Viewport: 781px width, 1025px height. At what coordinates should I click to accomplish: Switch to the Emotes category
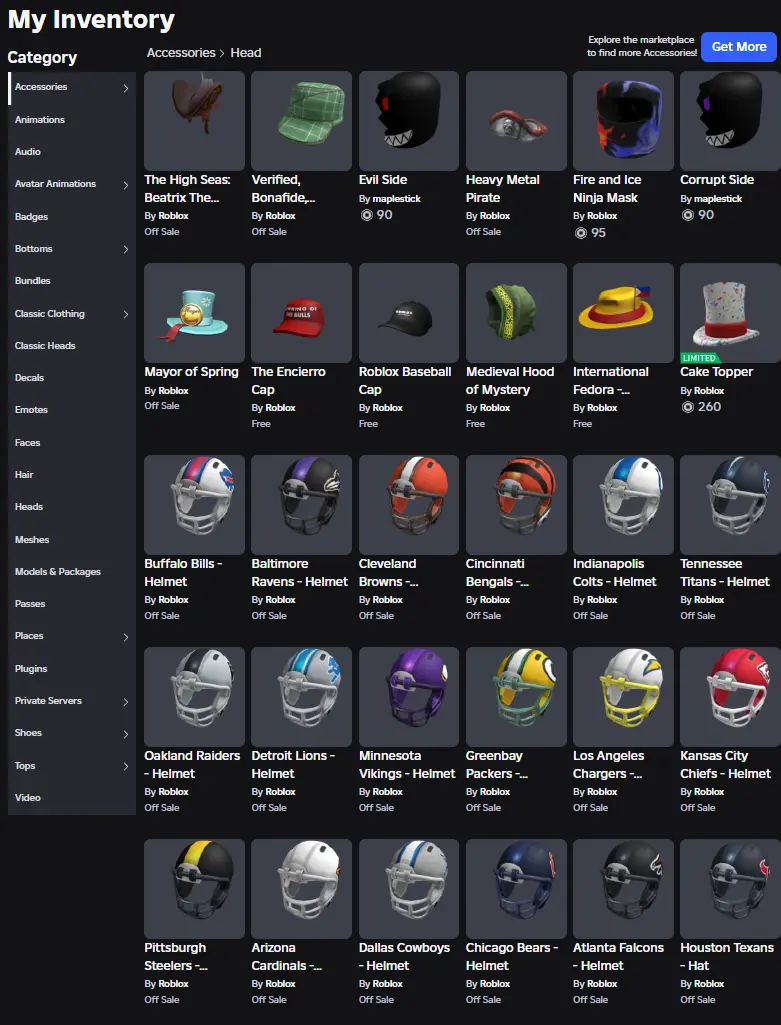coord(32,410)
